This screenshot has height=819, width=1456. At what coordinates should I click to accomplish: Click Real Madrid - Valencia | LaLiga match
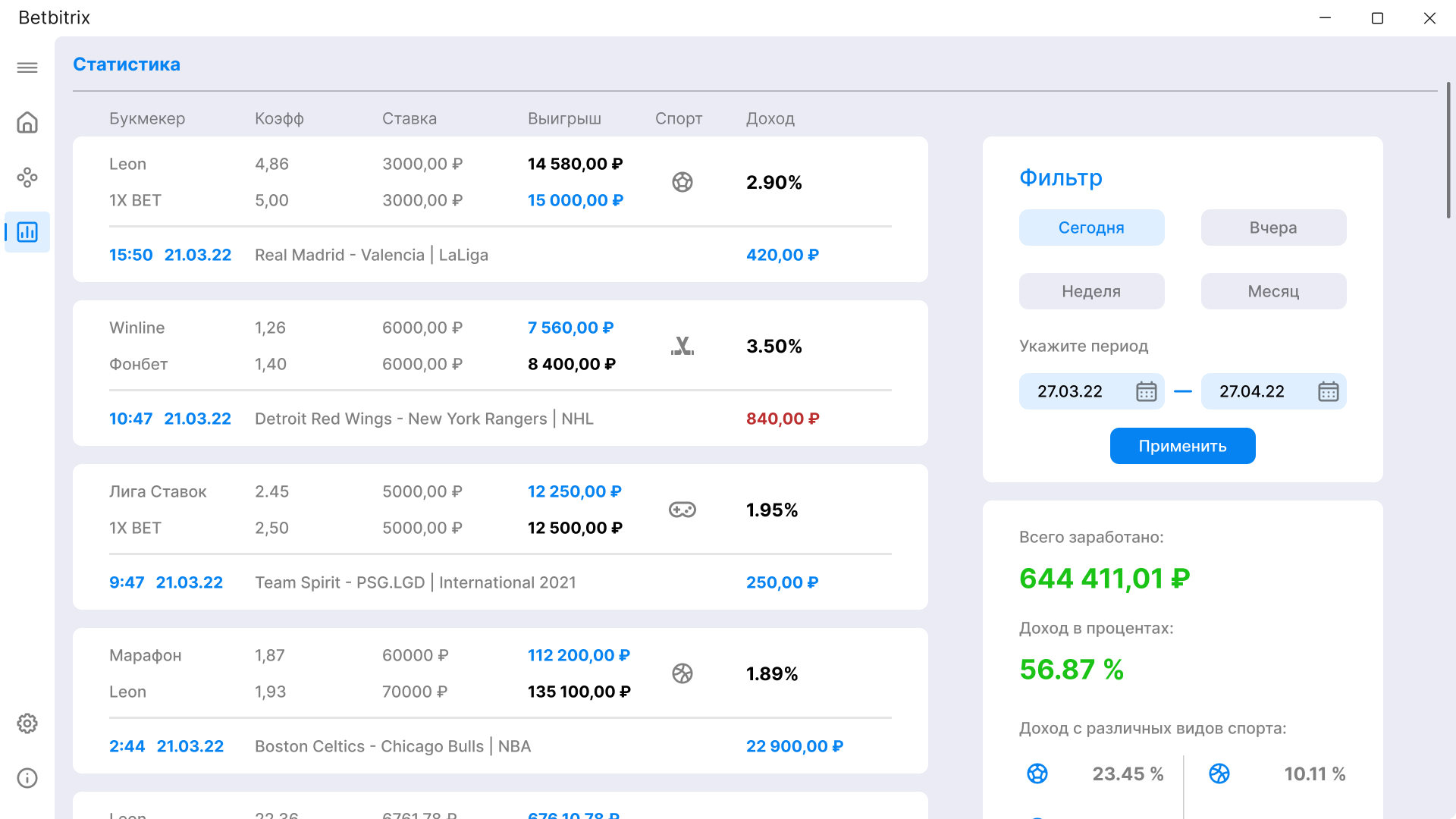pyautogui.click(x=372, y=255)
